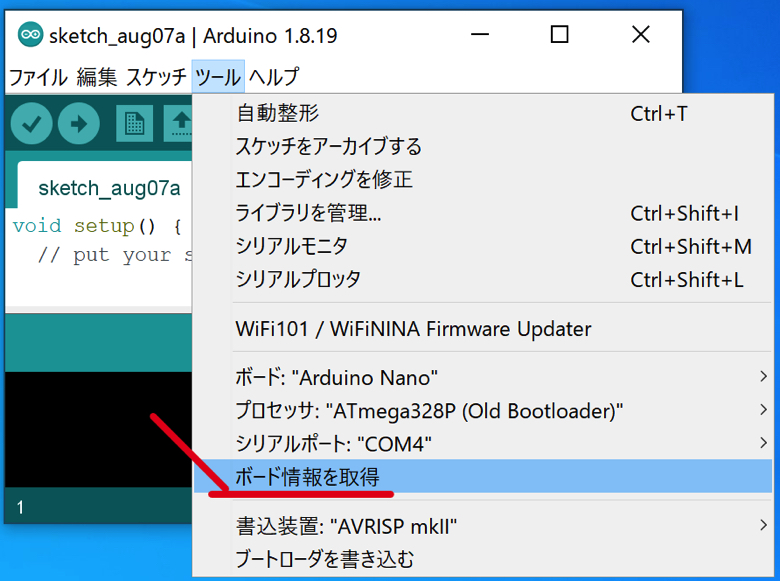Open WiFi101 / WiFiNINA Firmware Updater
Image resolution: width=780 pixels, height=581 pixels.
click(x=483, y=329)
